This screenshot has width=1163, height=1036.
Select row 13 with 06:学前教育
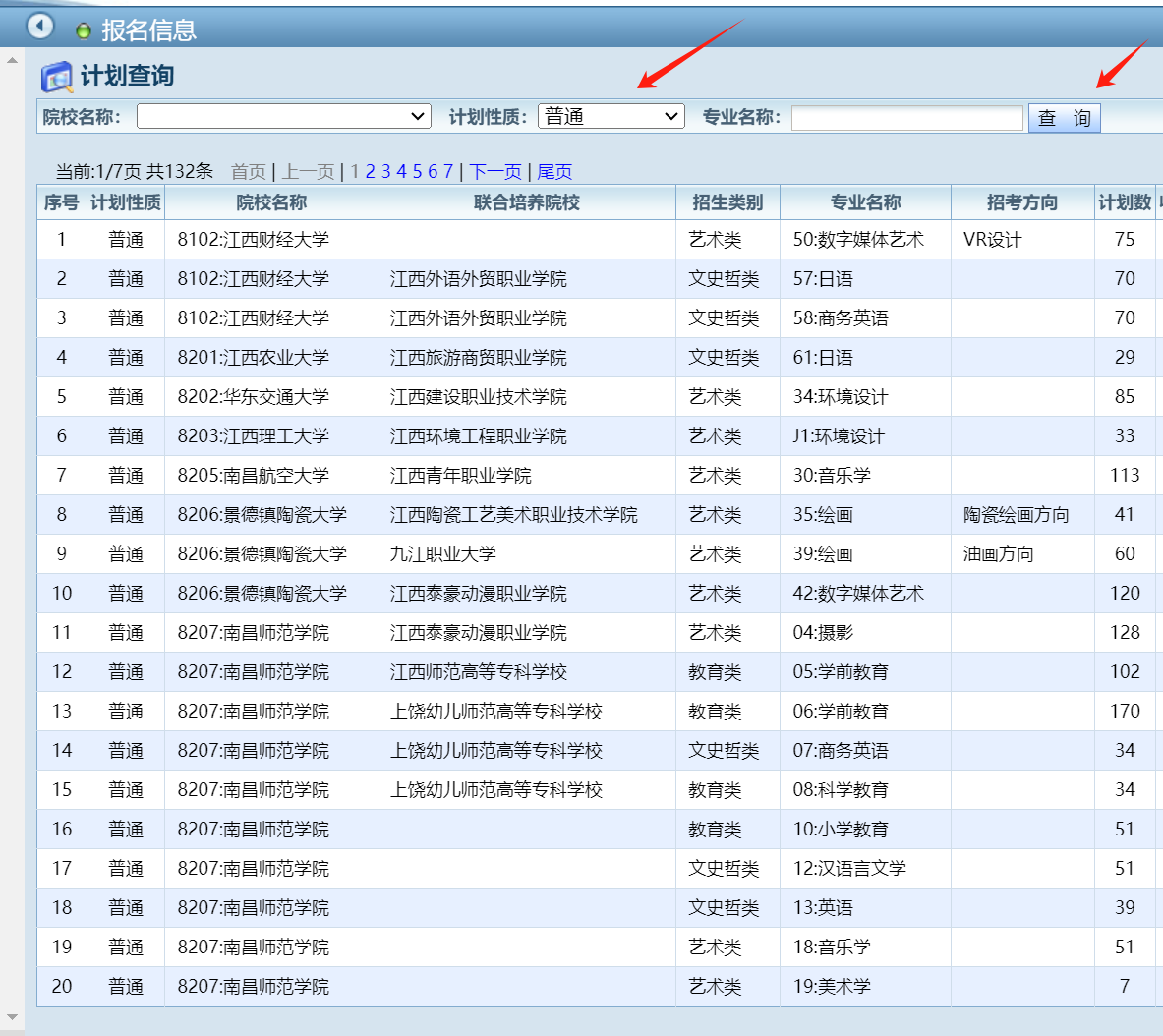[840, 712]
